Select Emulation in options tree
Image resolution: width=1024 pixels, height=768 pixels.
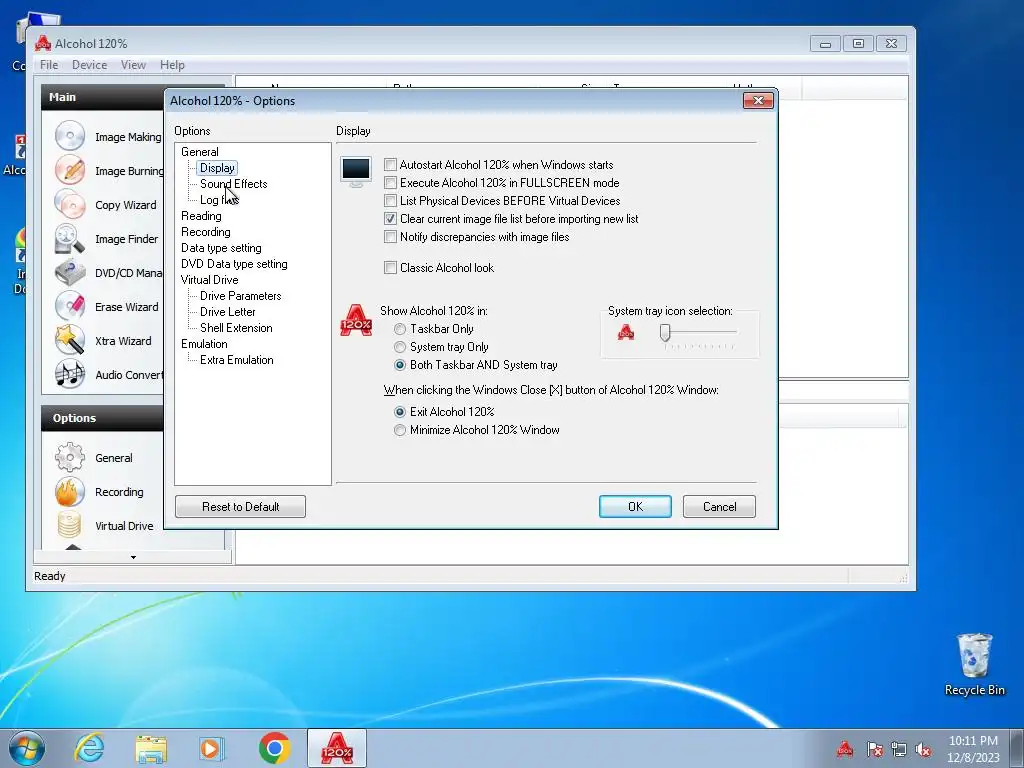click(204, 344)
